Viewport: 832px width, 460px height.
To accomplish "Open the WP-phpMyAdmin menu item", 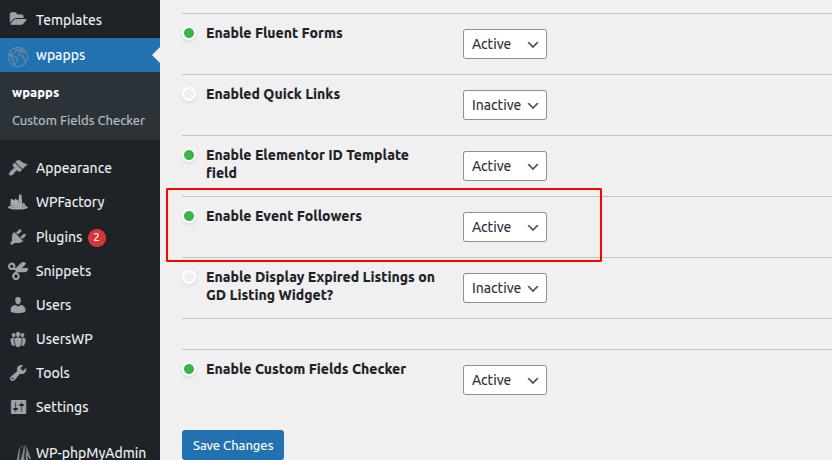I will (90, 451).
